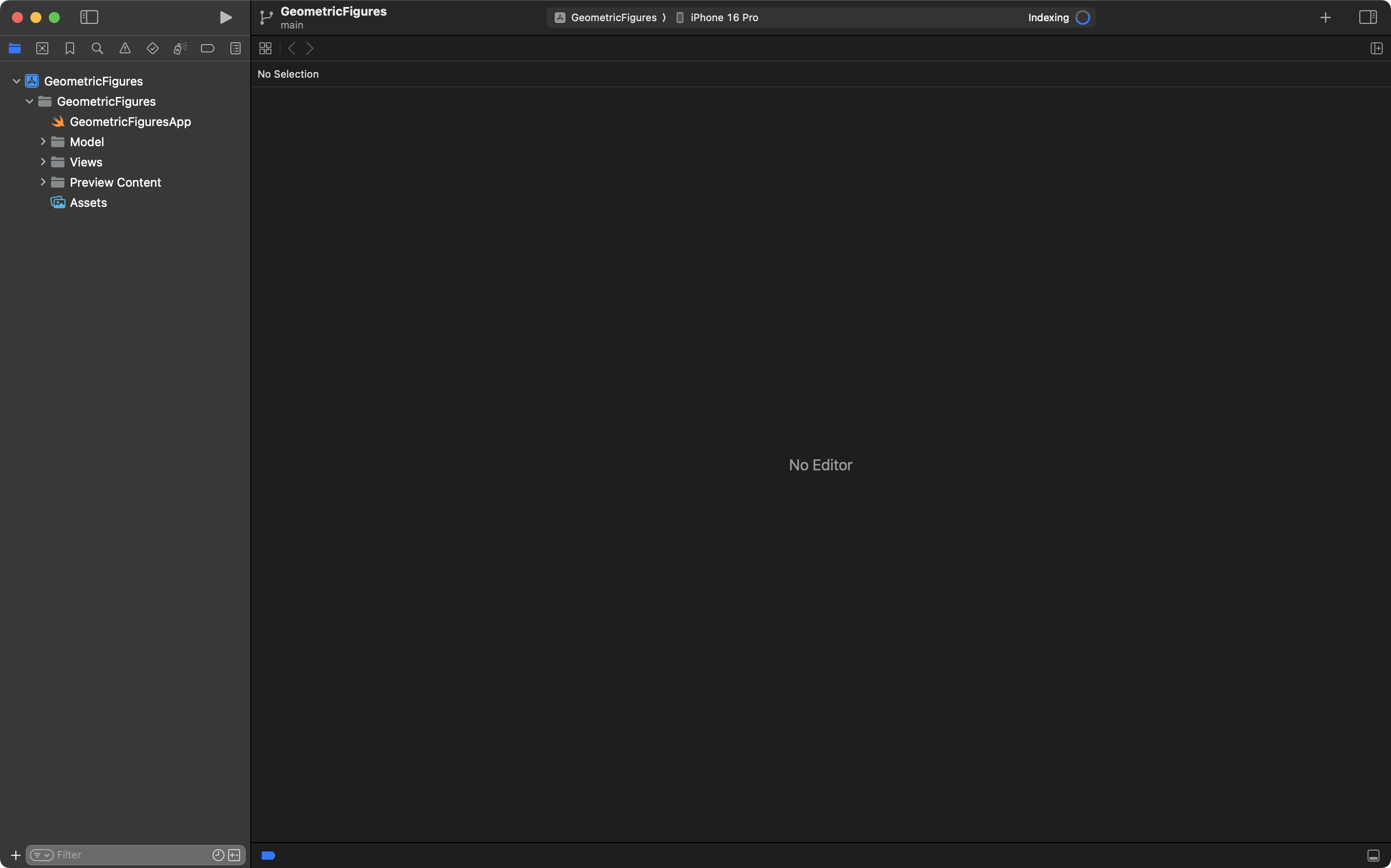This screenshot has width=1391, height=868.
Task: Toggle the left navigator sidebar
Action: coord(89,17)
